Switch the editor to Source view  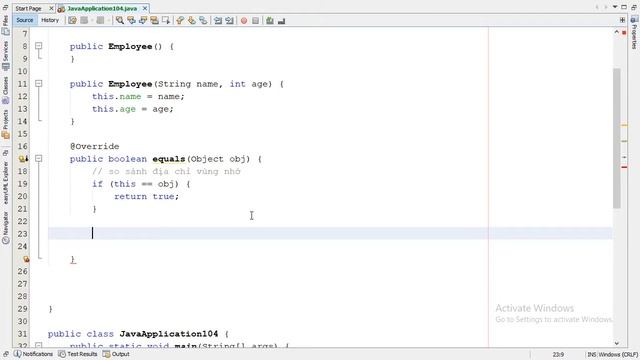point(24,20)
